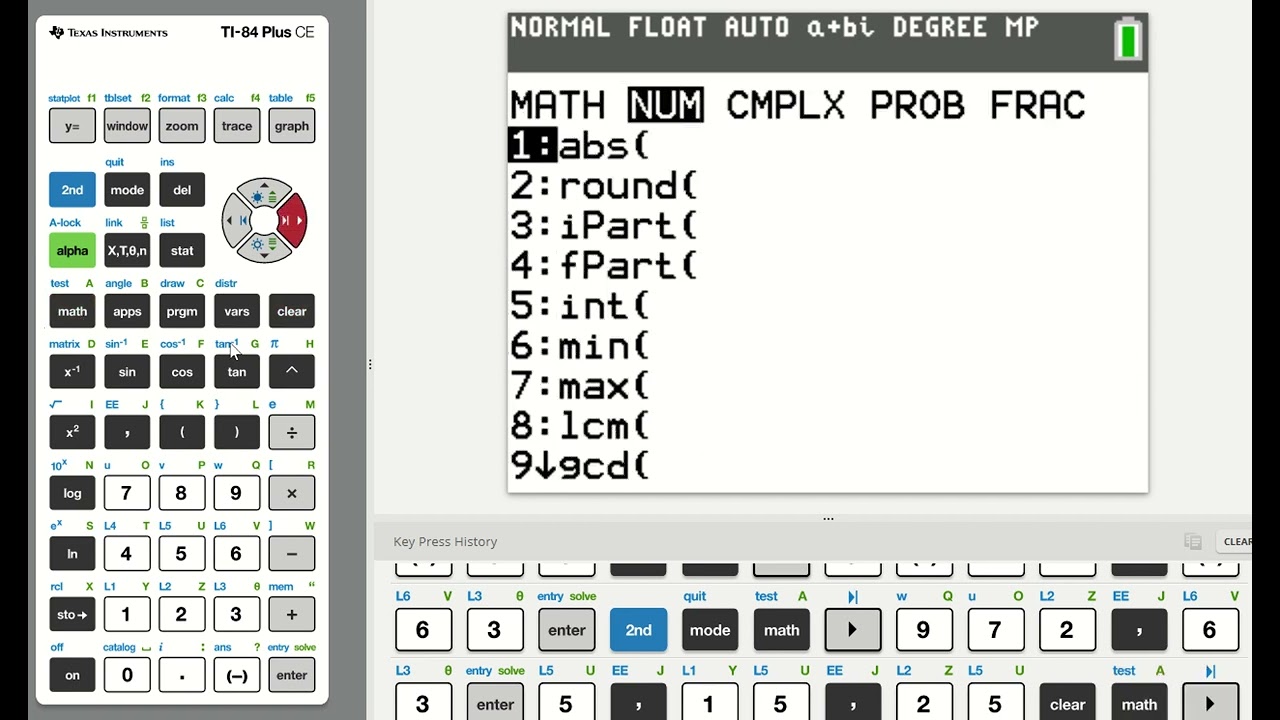
Task: Click number key 0 on the keypad
Action: tap(127, 675)
